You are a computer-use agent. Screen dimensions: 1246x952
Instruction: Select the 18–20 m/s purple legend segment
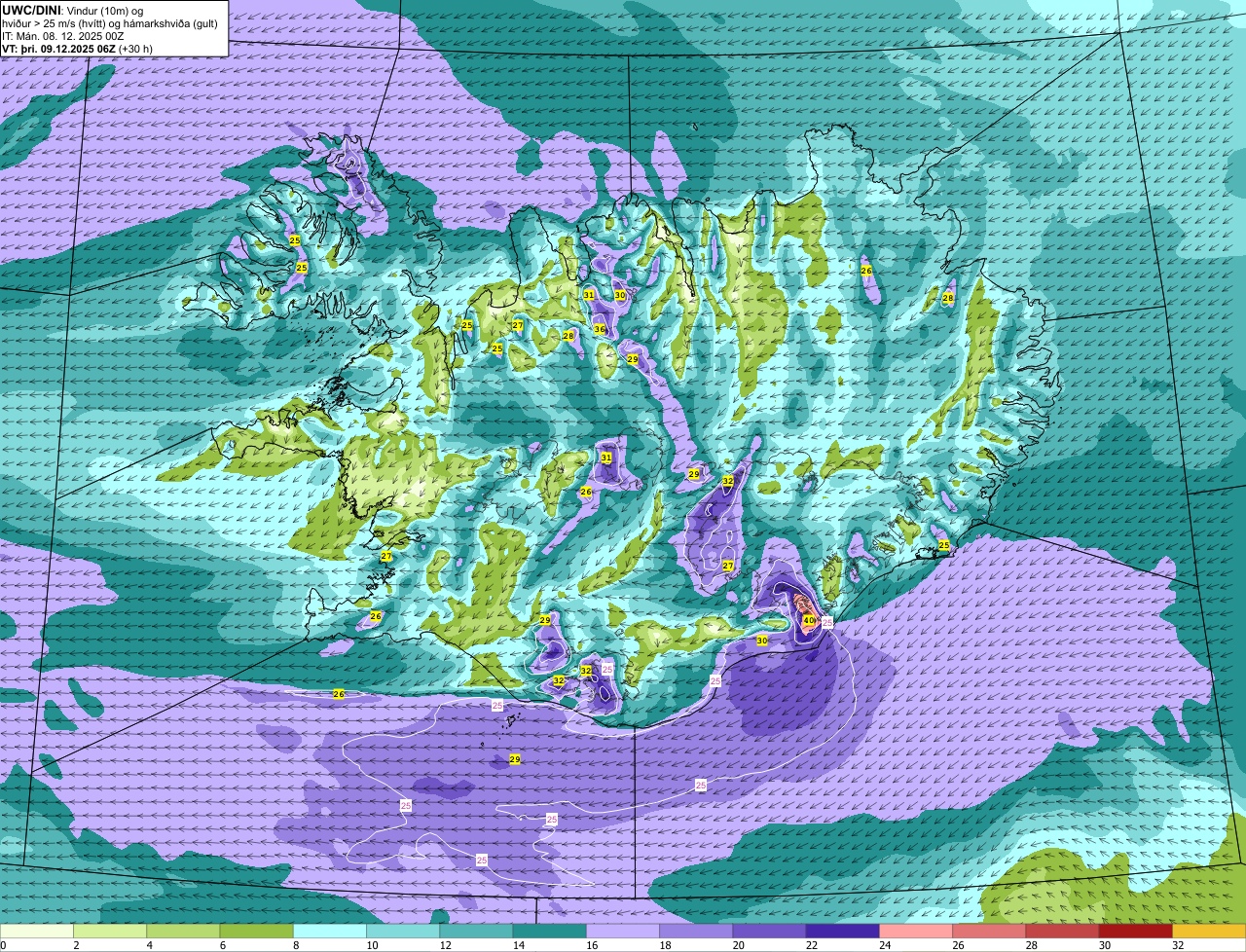pos(696,931)
